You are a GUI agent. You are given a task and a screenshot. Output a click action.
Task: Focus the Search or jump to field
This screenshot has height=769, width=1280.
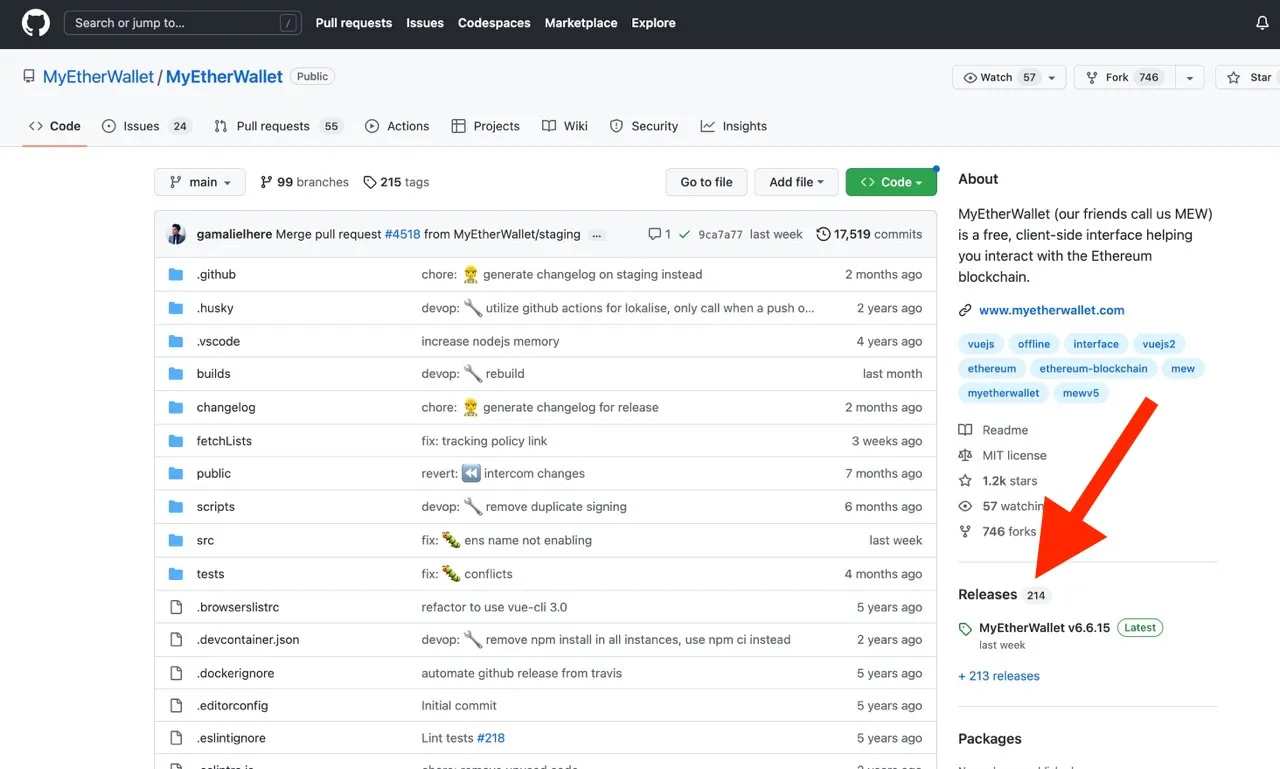click(183, 23)
